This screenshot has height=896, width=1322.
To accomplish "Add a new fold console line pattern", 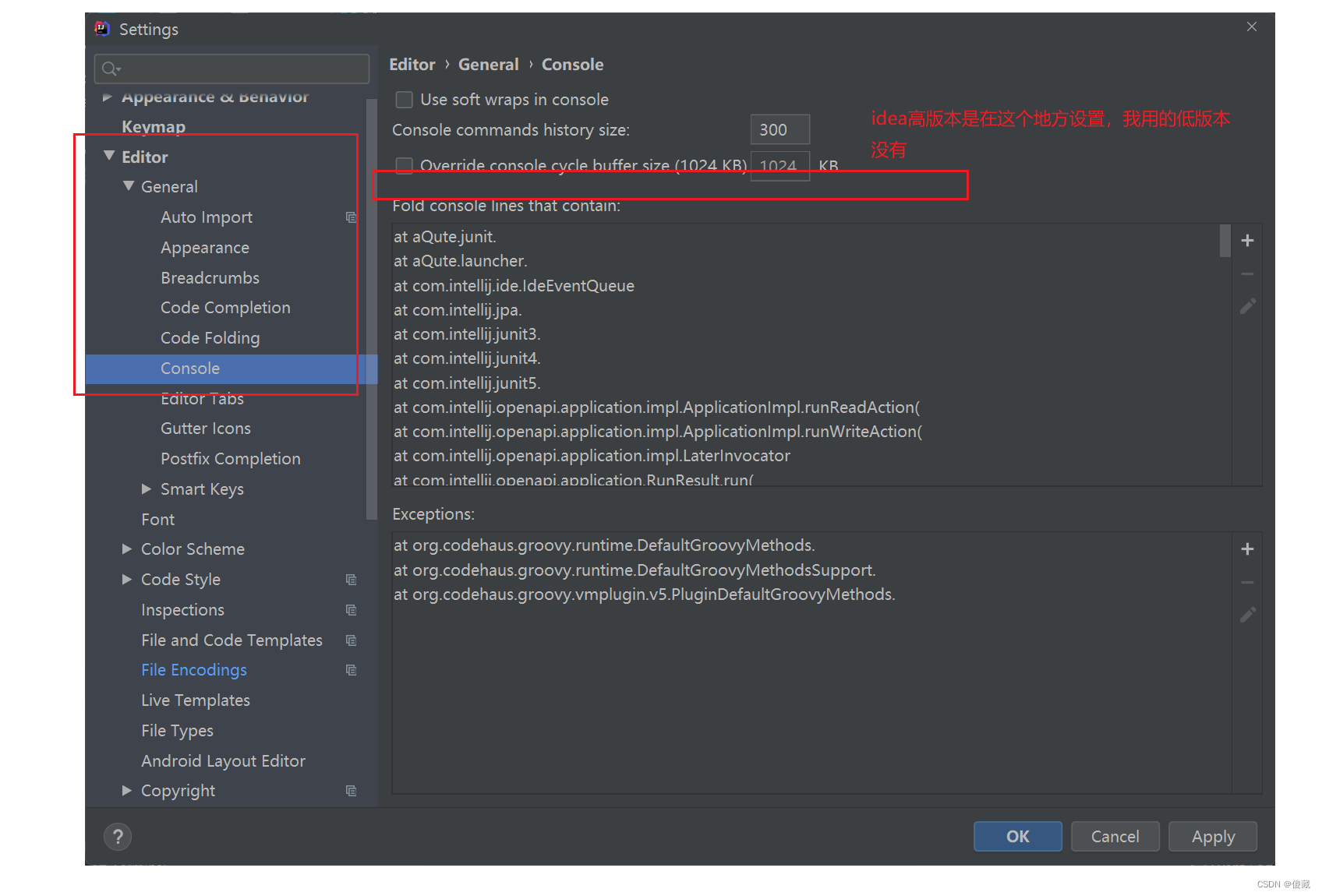I will click(1247, 241).
